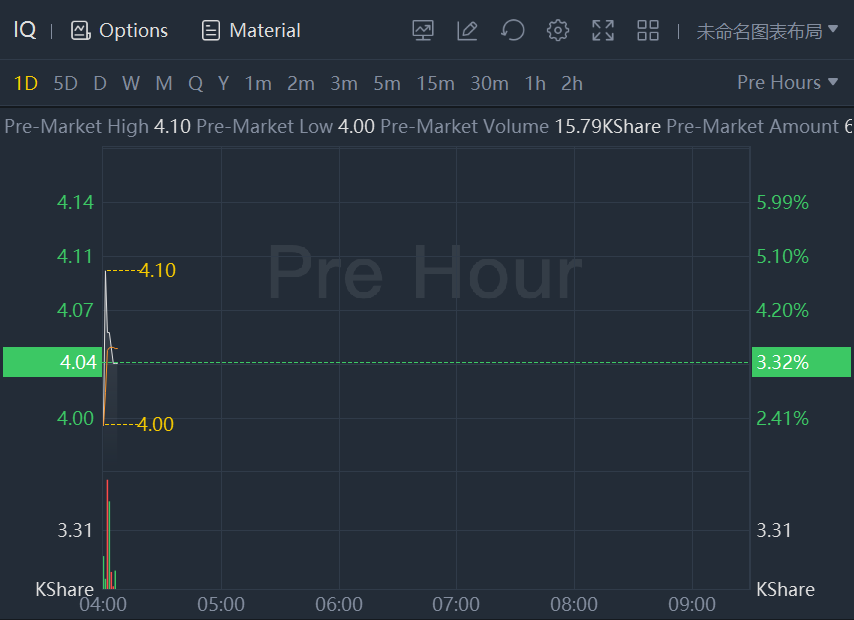The height and width of the screenshot is (620, 854).
Task: Open the 未命名图表布局 layout dropdown
Action: point(767,31)
